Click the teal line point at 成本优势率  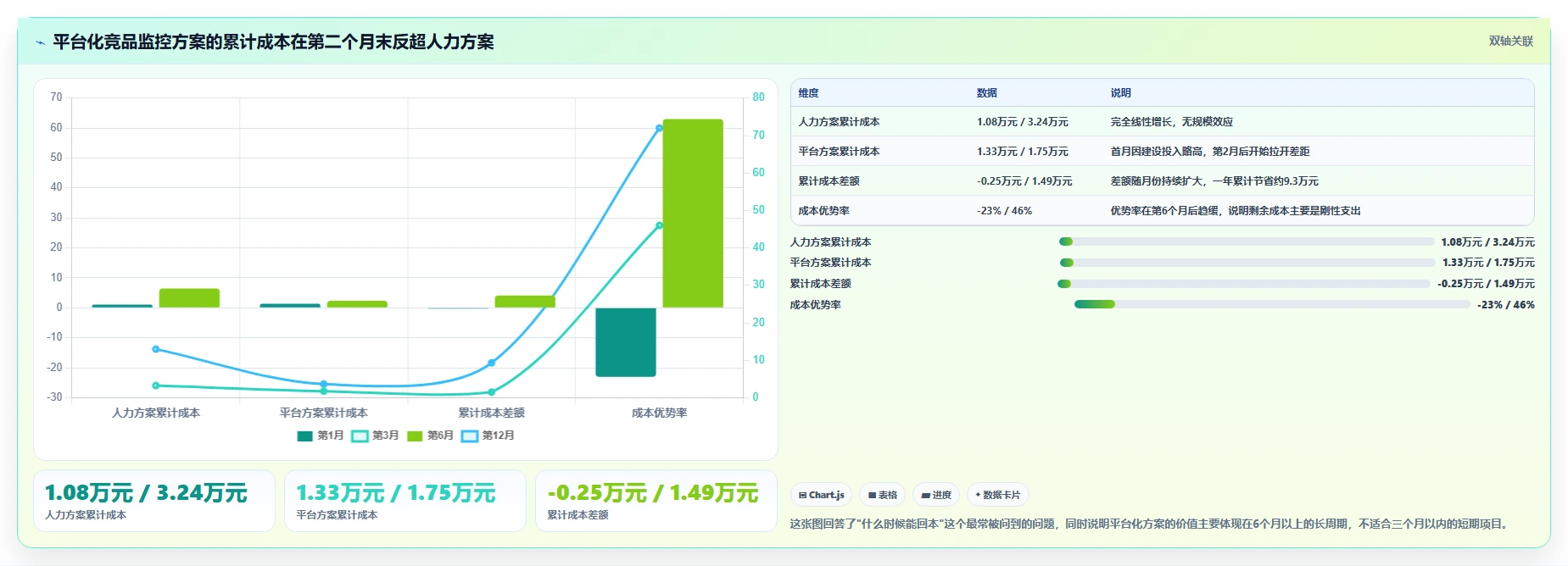[x=660, y=225]
